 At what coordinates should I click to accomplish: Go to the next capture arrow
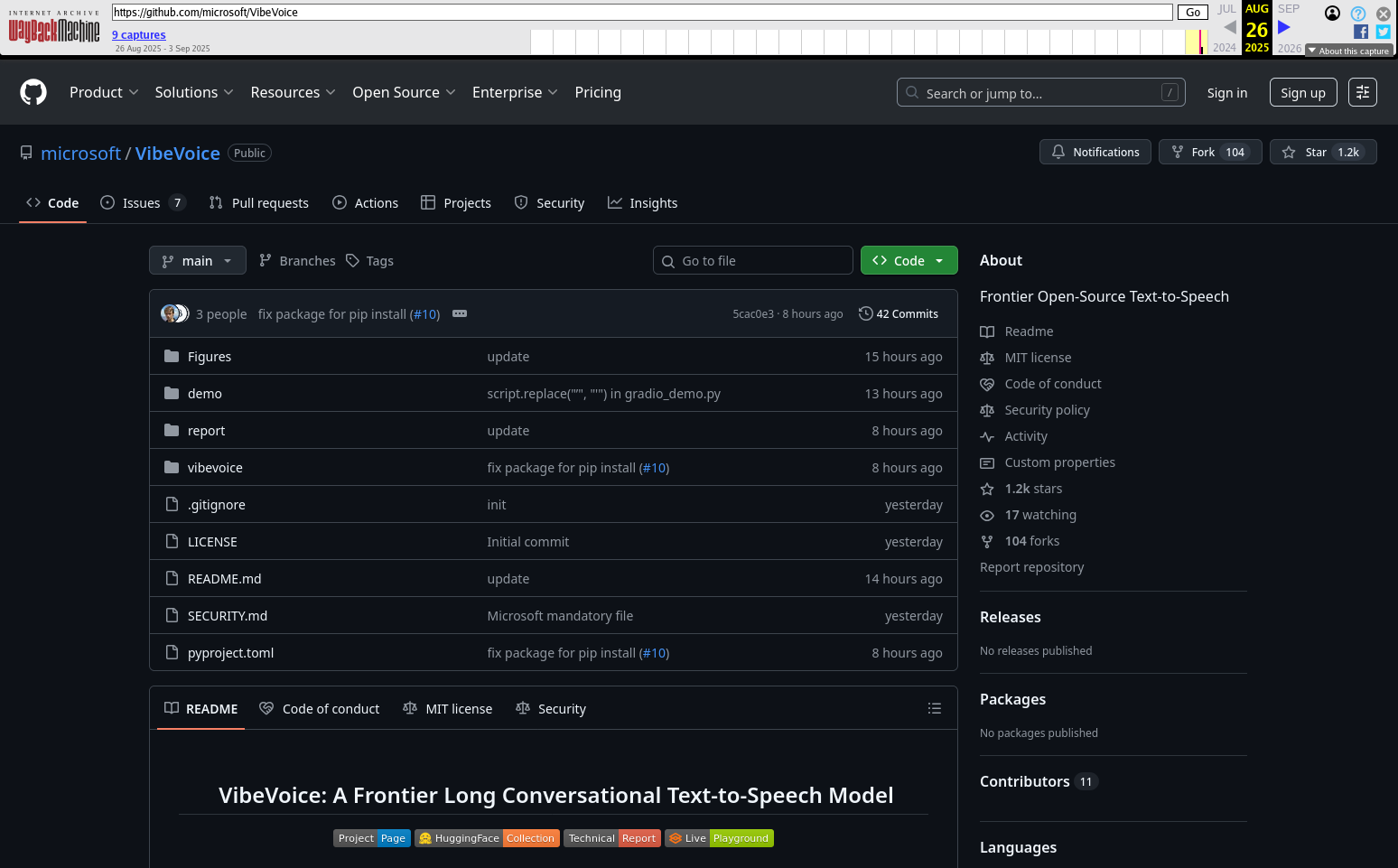1284,27
